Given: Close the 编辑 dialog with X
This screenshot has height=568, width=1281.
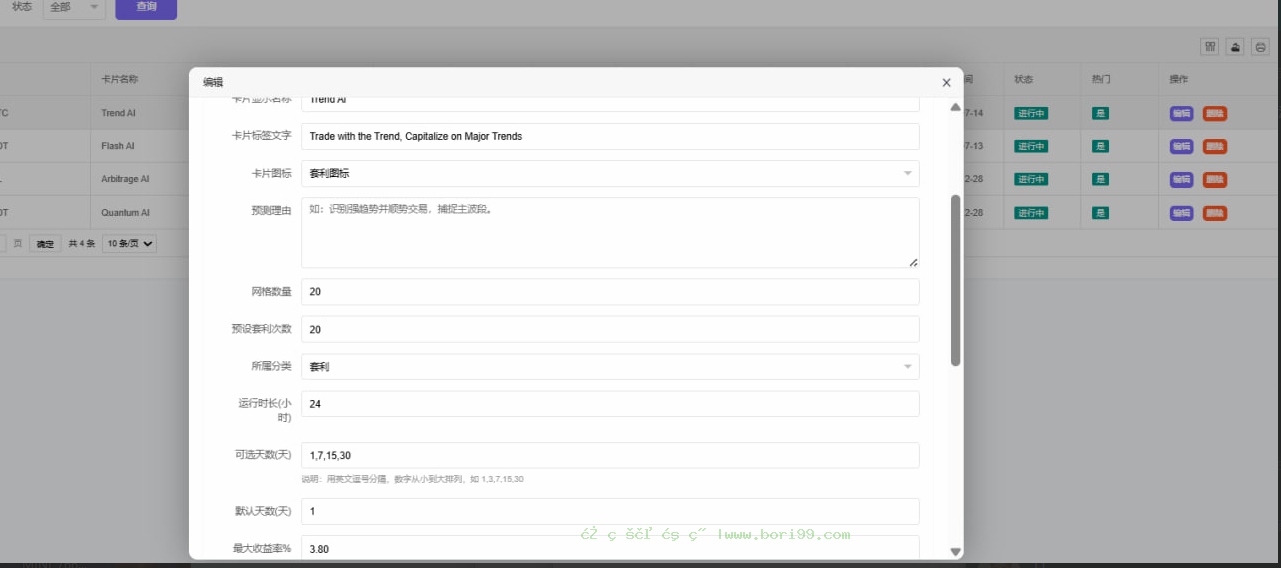Looking at the screenshot, I should 946,83.
